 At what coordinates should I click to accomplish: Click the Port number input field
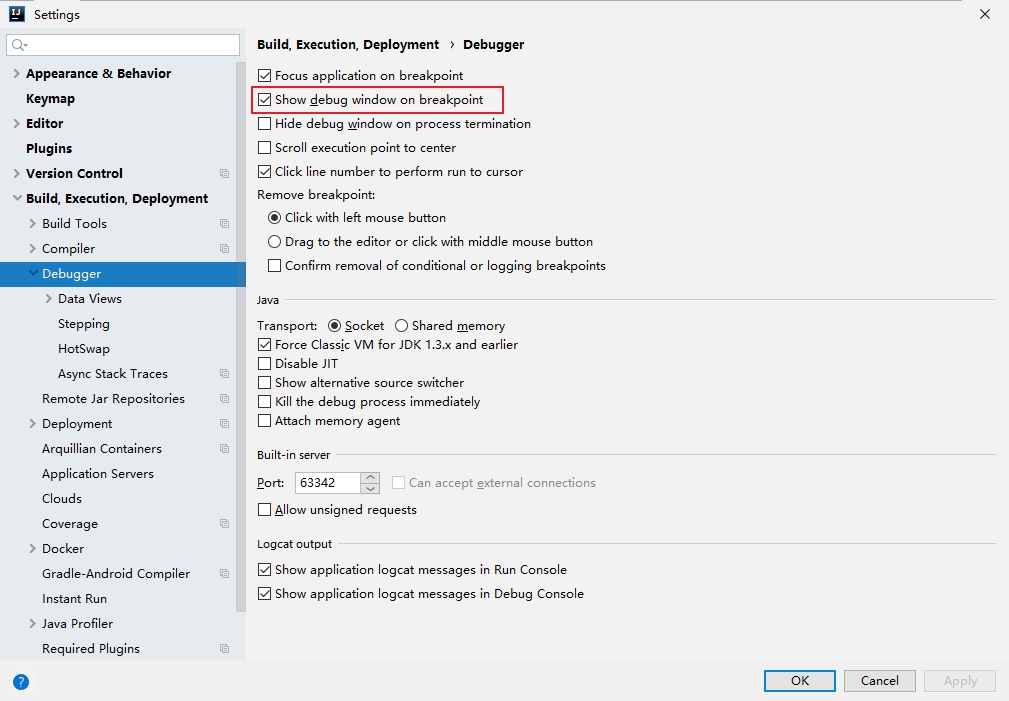pos(329,483)
